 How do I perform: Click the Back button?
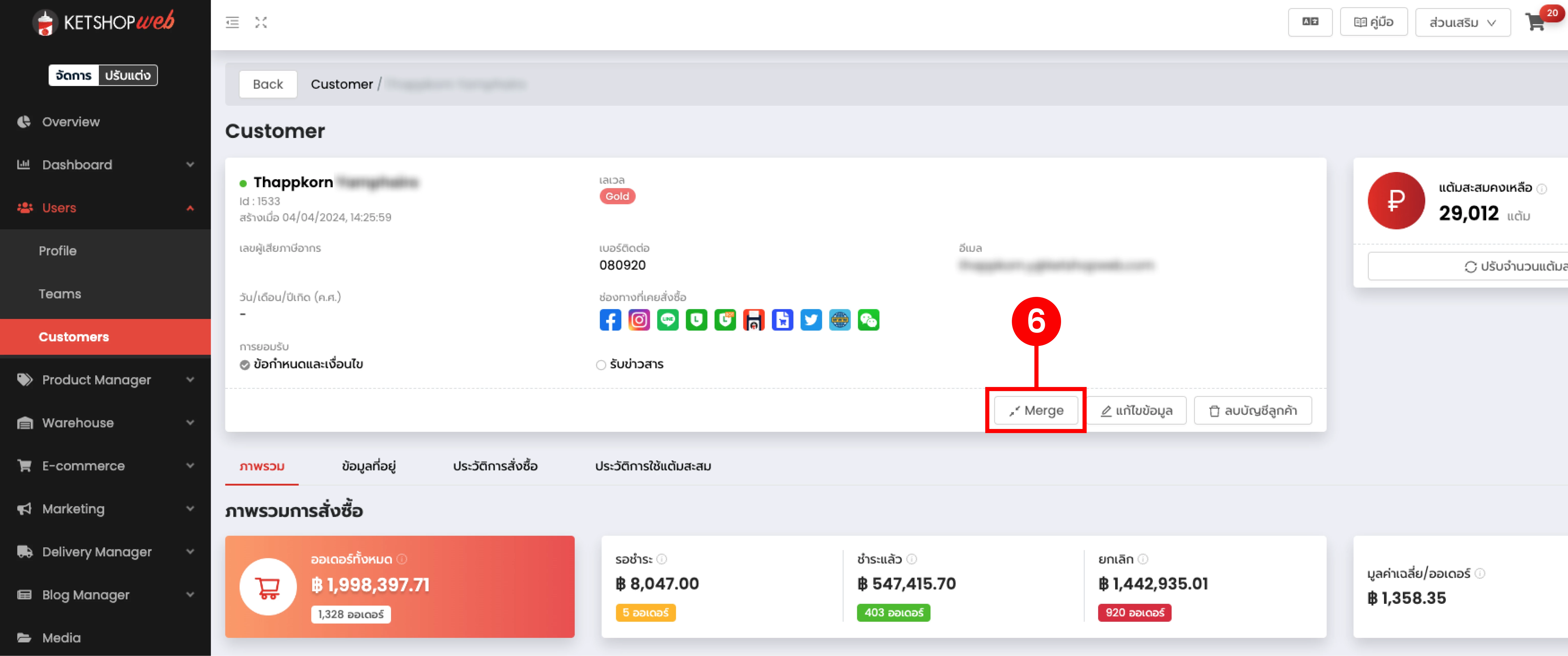(x=268, y=84)
